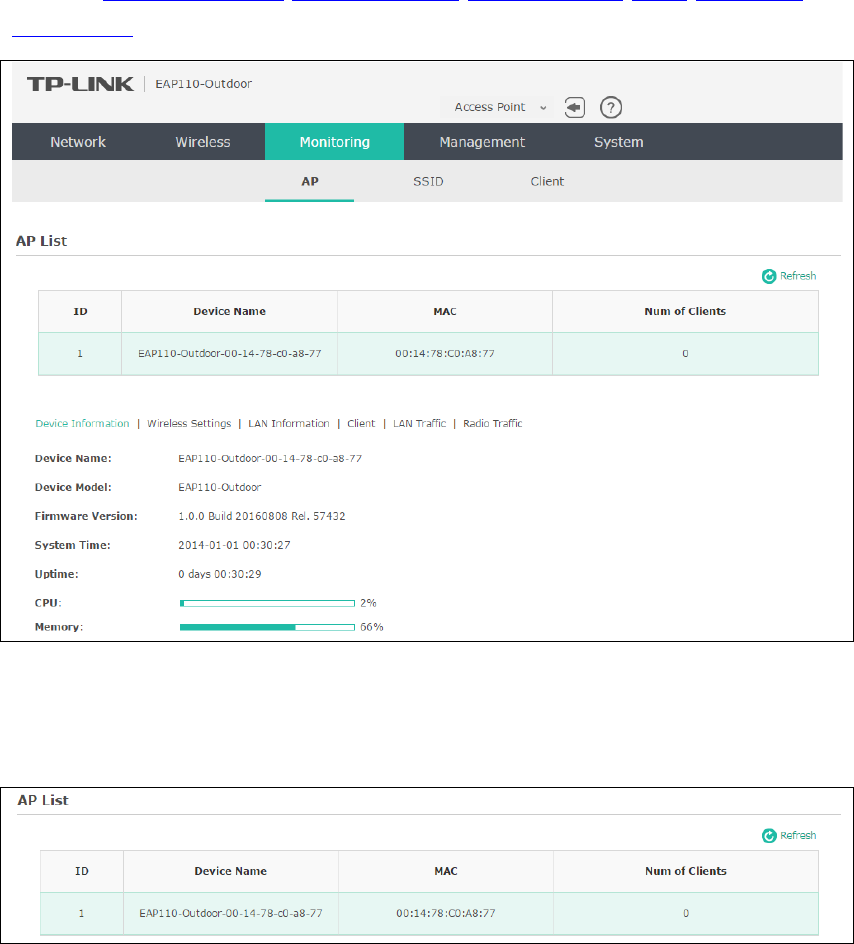Viewport: 854px width, 944px height.
Task: Select MAC 00:14:78:C0:A8:77 in first AP List
Action: pos(445,354)
